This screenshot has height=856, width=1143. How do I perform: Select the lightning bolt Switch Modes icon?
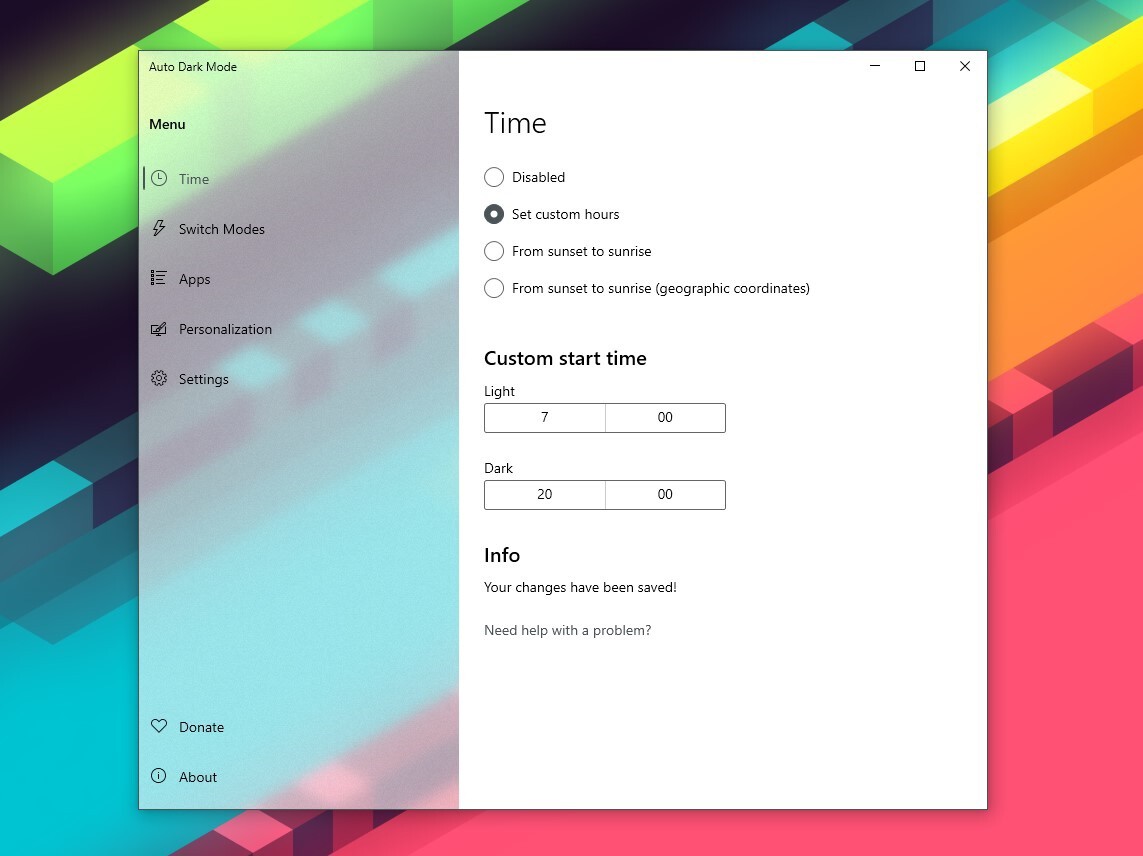[159, 228]
